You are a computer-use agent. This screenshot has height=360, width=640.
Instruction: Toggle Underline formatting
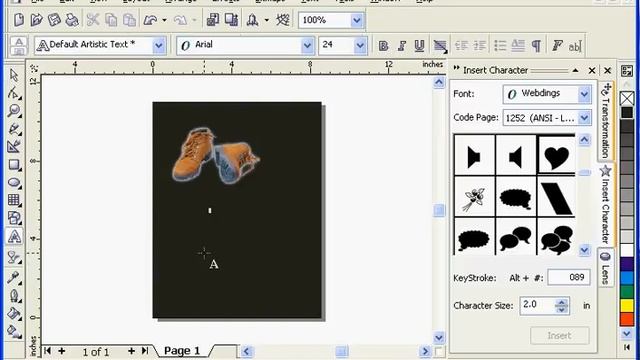point(419,45)
